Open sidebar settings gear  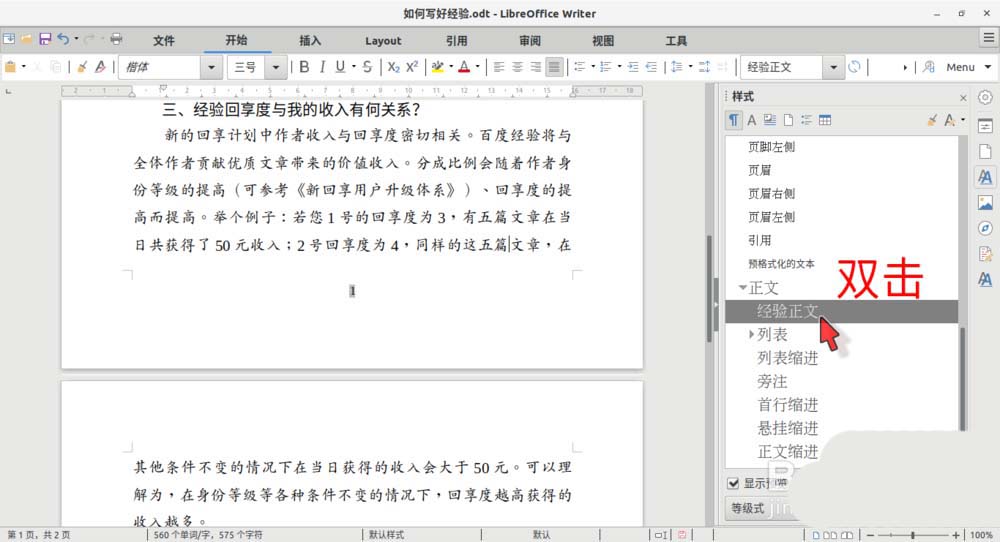coord(985,98)
